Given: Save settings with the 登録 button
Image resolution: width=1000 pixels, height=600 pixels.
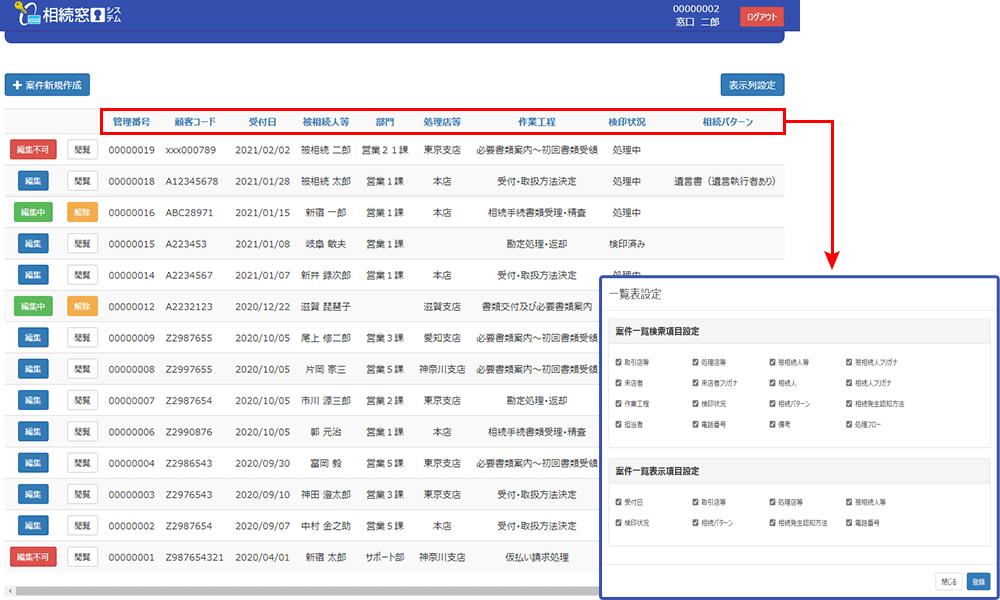Looking at the screenshot, I should tap(978, 581).
